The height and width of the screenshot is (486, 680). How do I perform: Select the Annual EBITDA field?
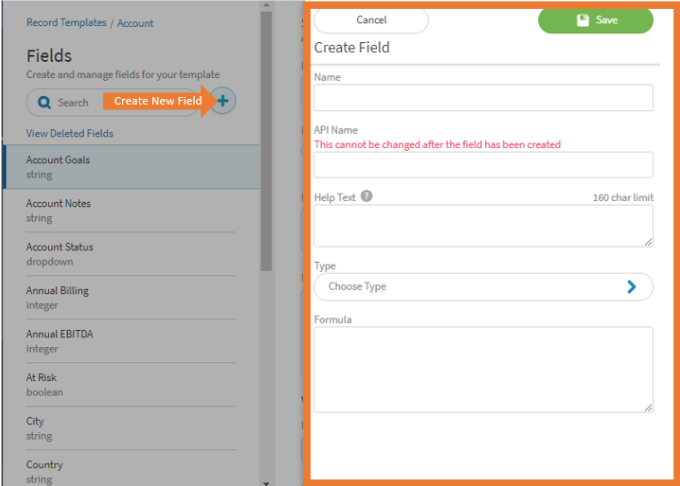[131, 341]
